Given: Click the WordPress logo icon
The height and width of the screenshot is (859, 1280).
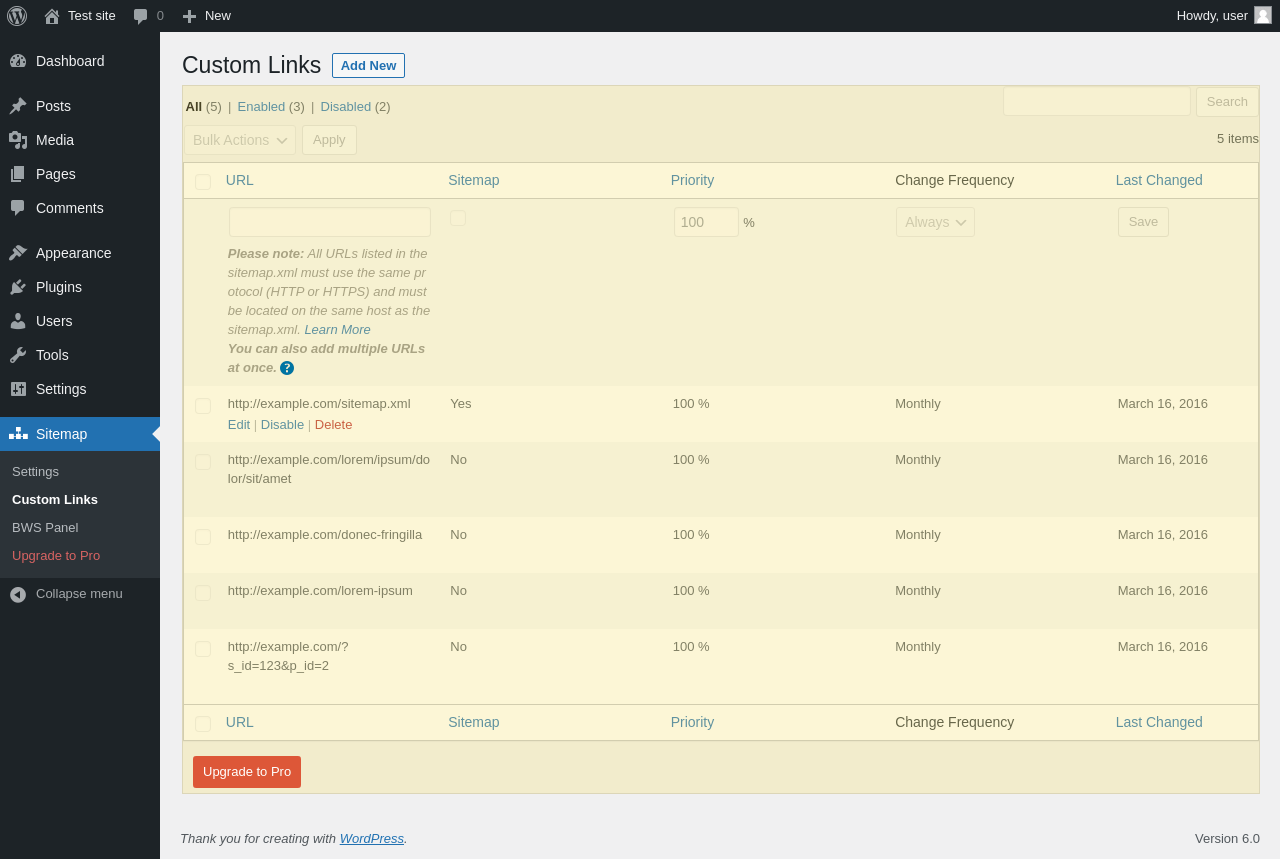Looking at the screenshot, I should click(17, 16).
